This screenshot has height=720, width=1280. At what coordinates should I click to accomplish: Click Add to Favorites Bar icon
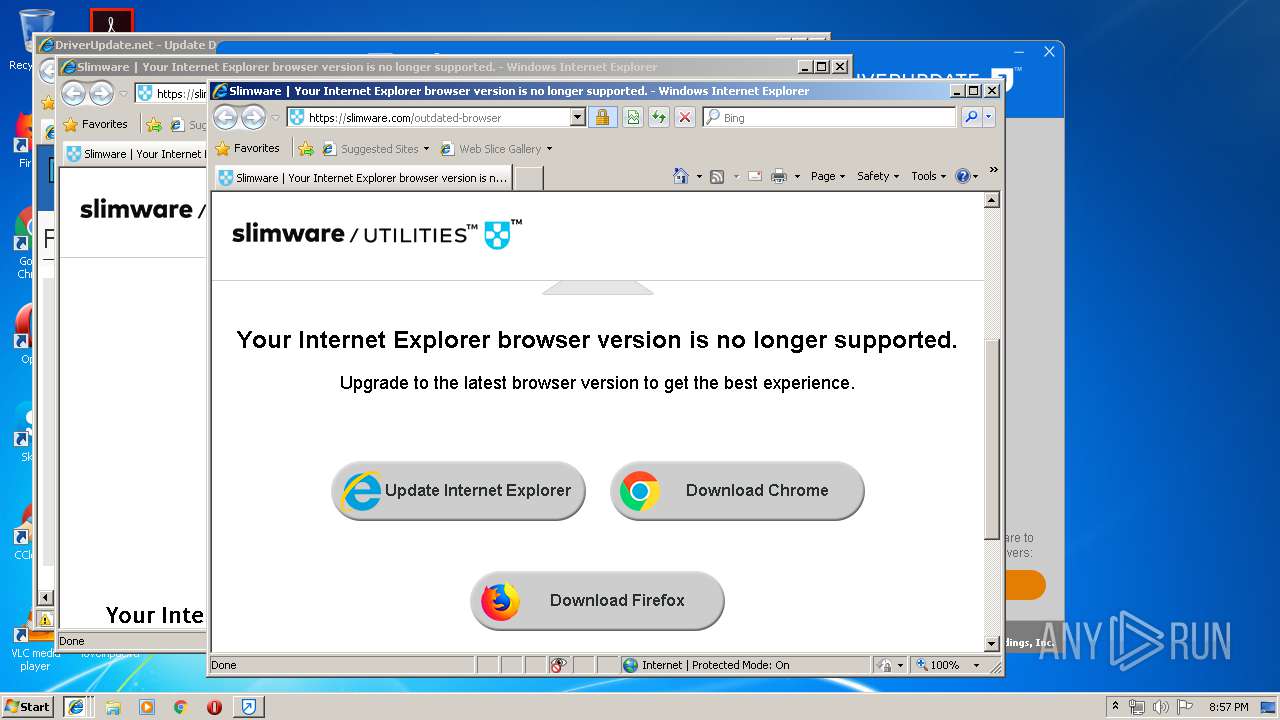(306, 149)
